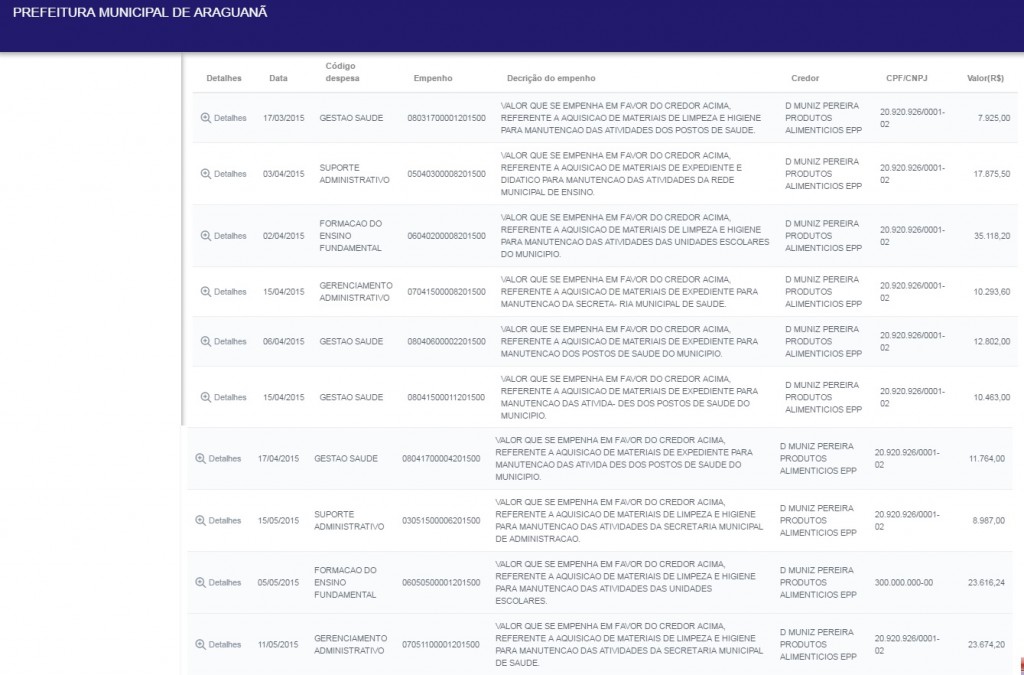1024x675 pixels.
Task: Click the 300.000.000-00 CPF/CNPJ cell
Action: pyautogui.click(x=903, y=583)
